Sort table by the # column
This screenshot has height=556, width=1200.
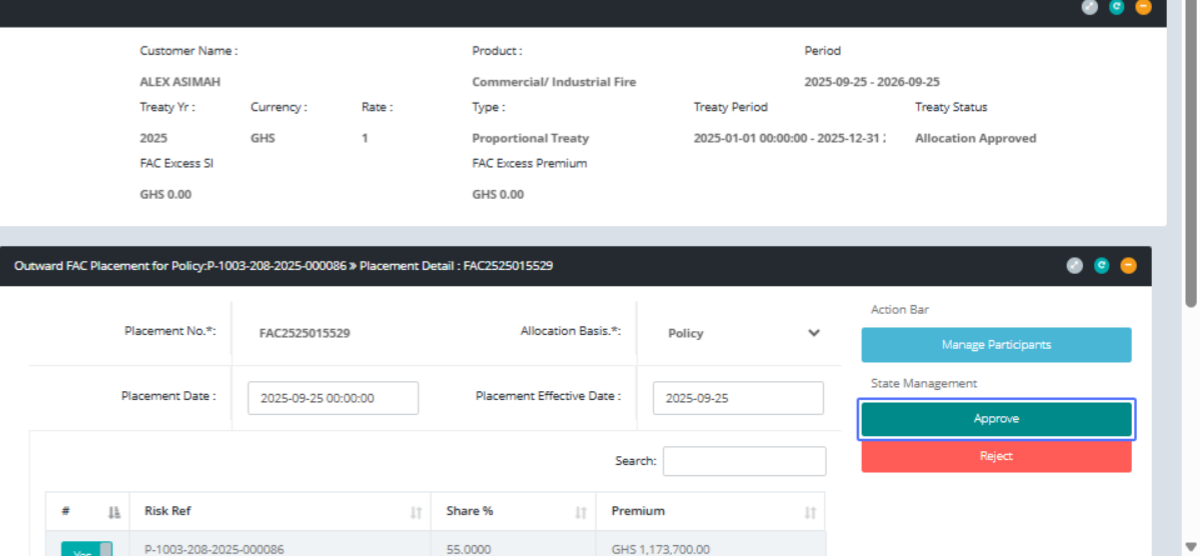(x=114, y=512)
